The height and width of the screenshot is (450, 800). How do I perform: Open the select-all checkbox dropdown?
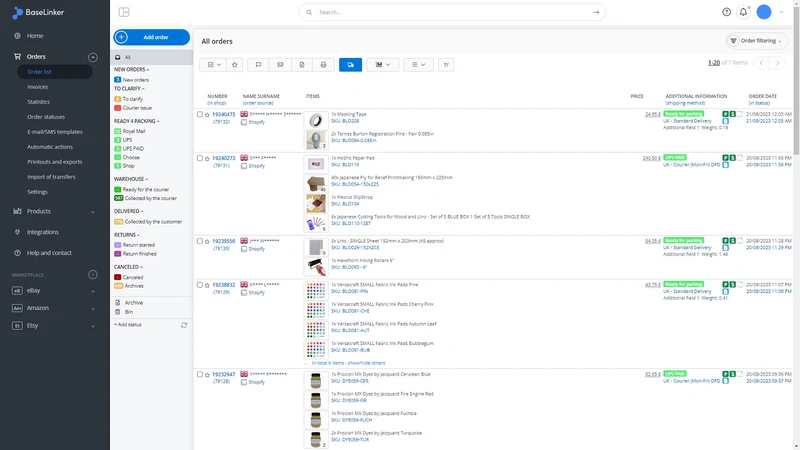tap(213, 65)
